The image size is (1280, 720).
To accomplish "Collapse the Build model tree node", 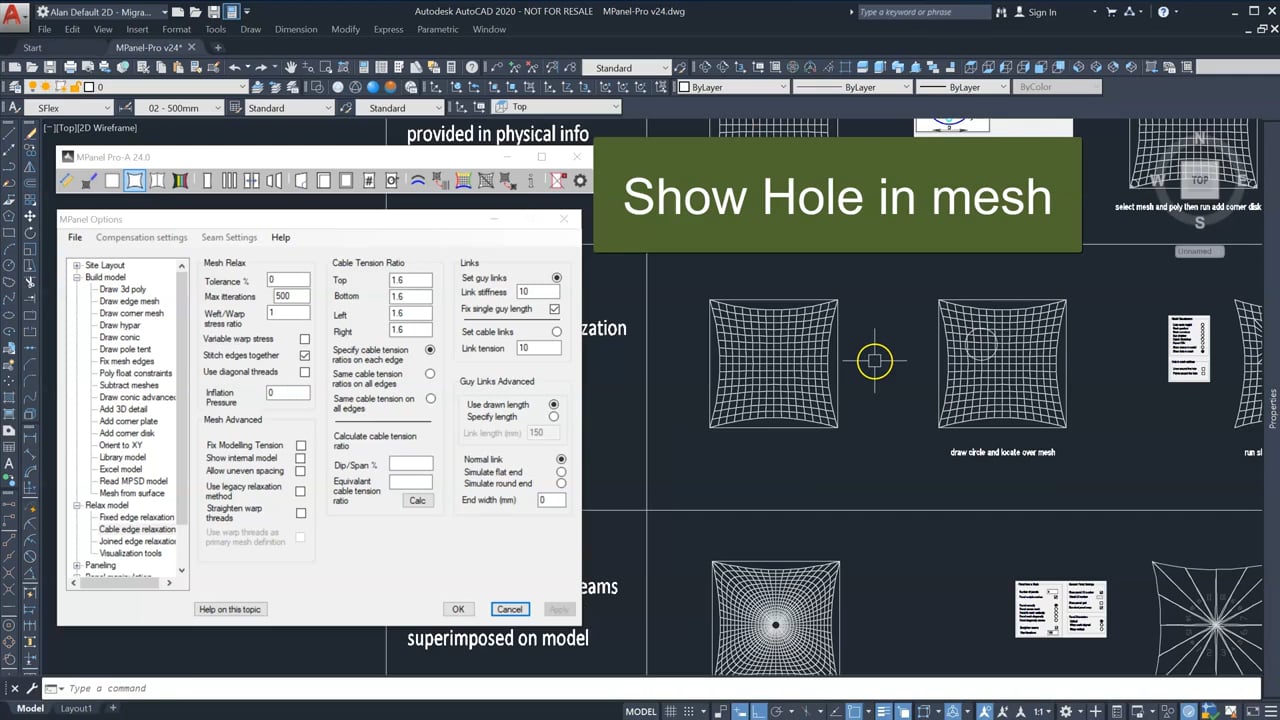I will (77, 277).
